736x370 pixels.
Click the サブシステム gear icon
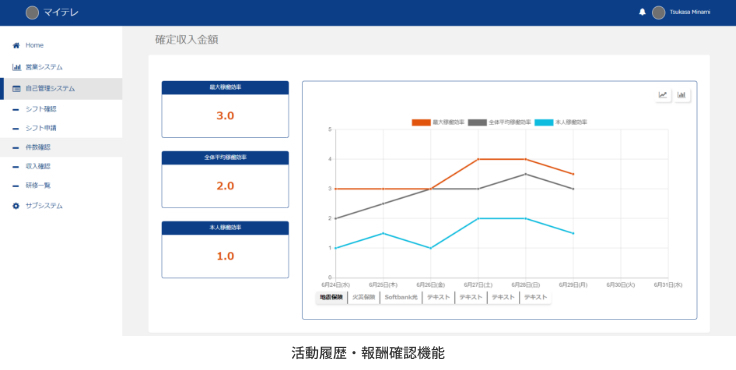(x=16, y=206)
